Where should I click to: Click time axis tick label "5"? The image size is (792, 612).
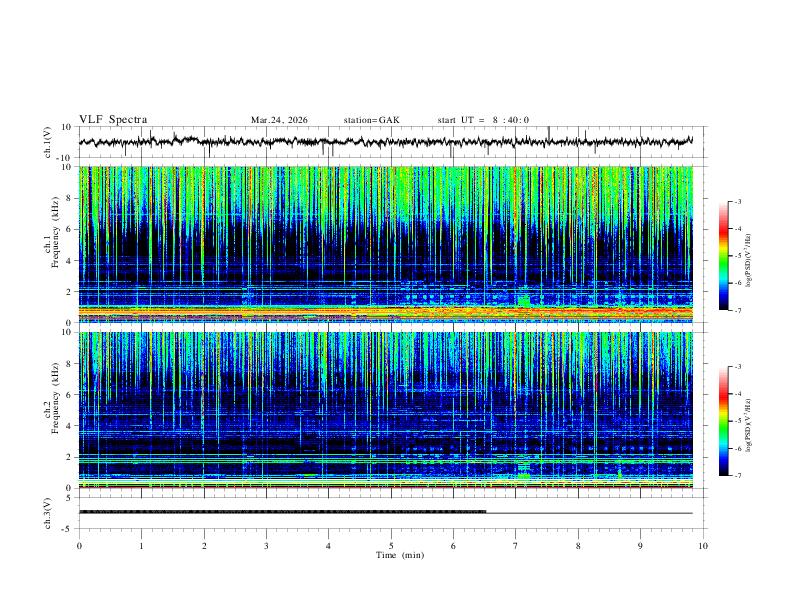coord(391,546)
